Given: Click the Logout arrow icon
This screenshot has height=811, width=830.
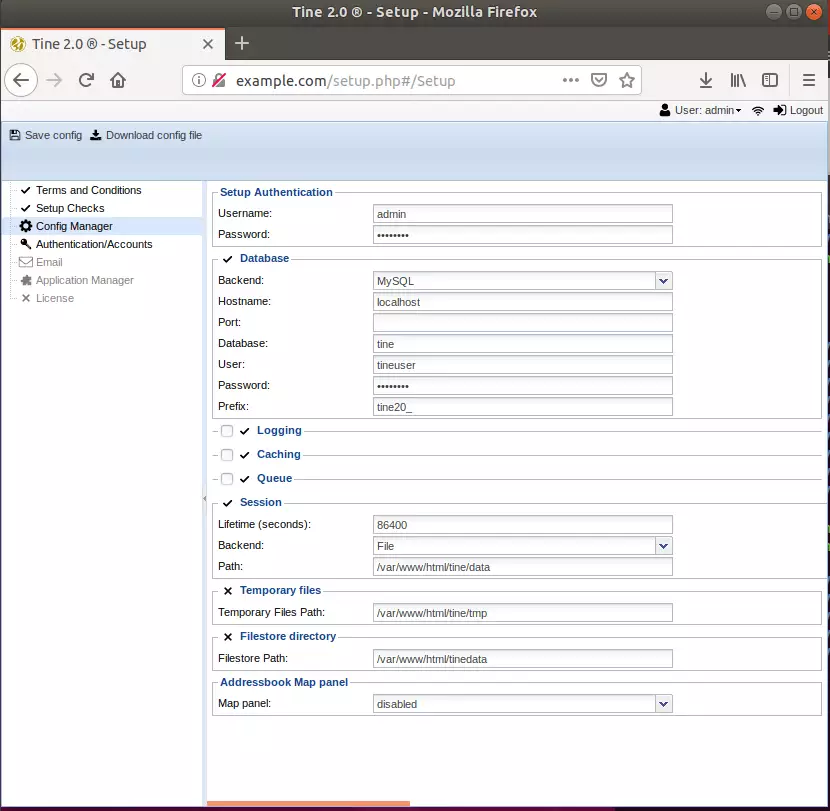Looking at the screenshot, I should point(779,110).
